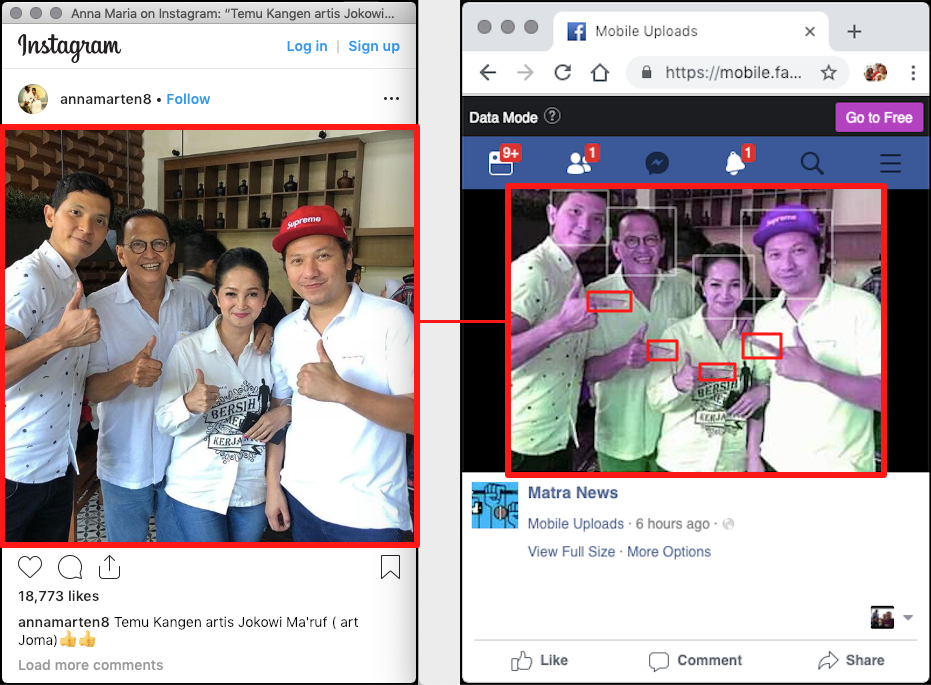Click the Facebook search magnifier icon
Image resolution: width=931 pixels, height=685 pixels.
click(x=812, y=163)
